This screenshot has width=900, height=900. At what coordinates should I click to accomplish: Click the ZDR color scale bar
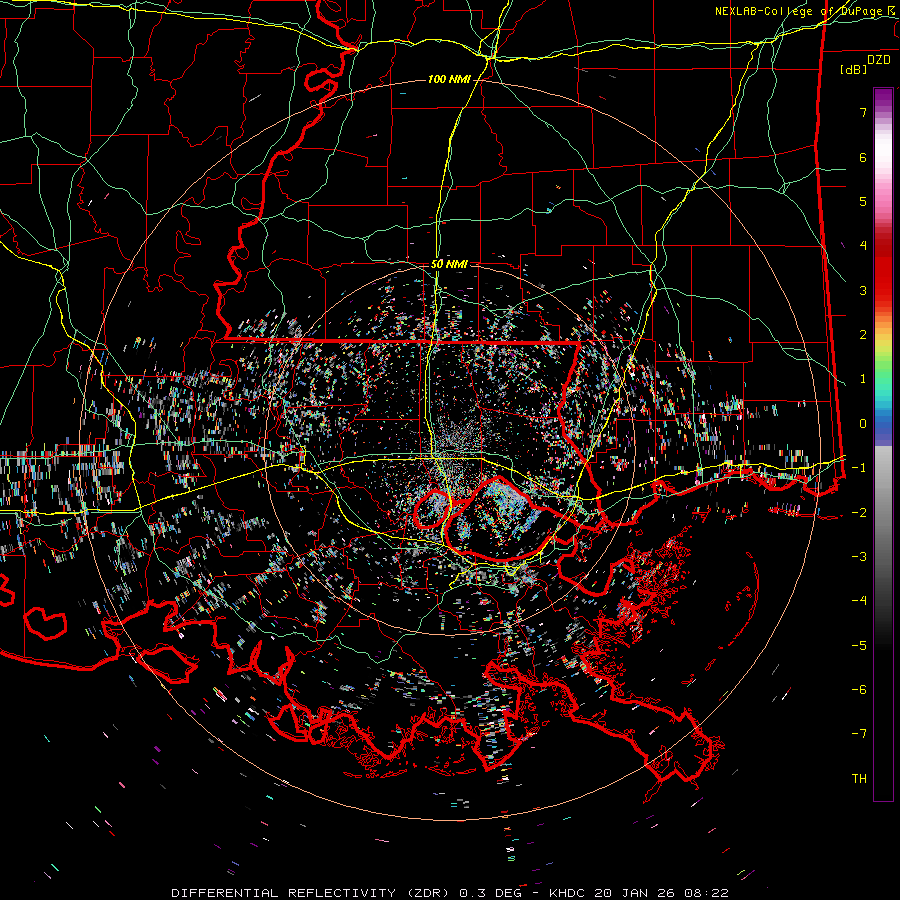click(x=883, y=444)
